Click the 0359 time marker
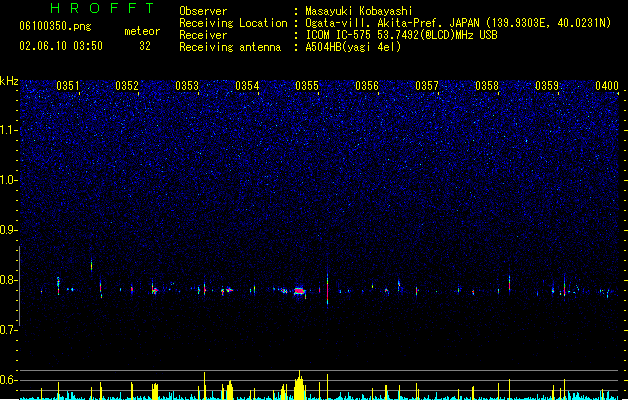This screenshot has width=629, height=400. click(x=547, y=86)
